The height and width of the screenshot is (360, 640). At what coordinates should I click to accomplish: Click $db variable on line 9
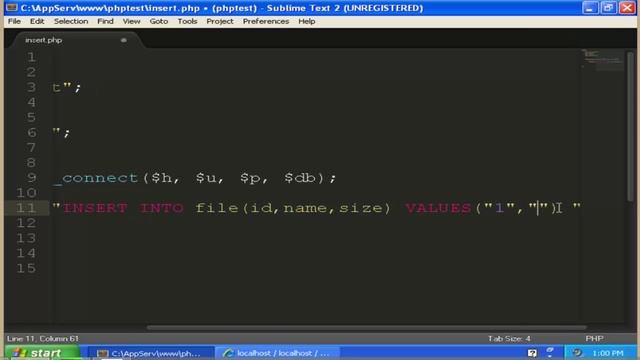click(x=300, y=178)
